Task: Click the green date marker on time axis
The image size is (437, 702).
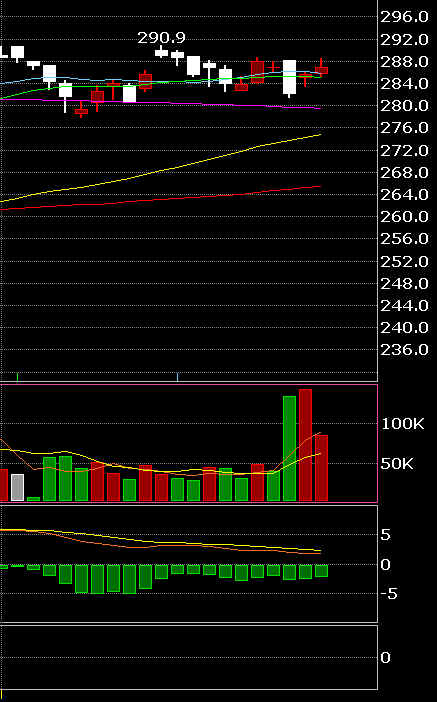Action: (x=17, y=377)
